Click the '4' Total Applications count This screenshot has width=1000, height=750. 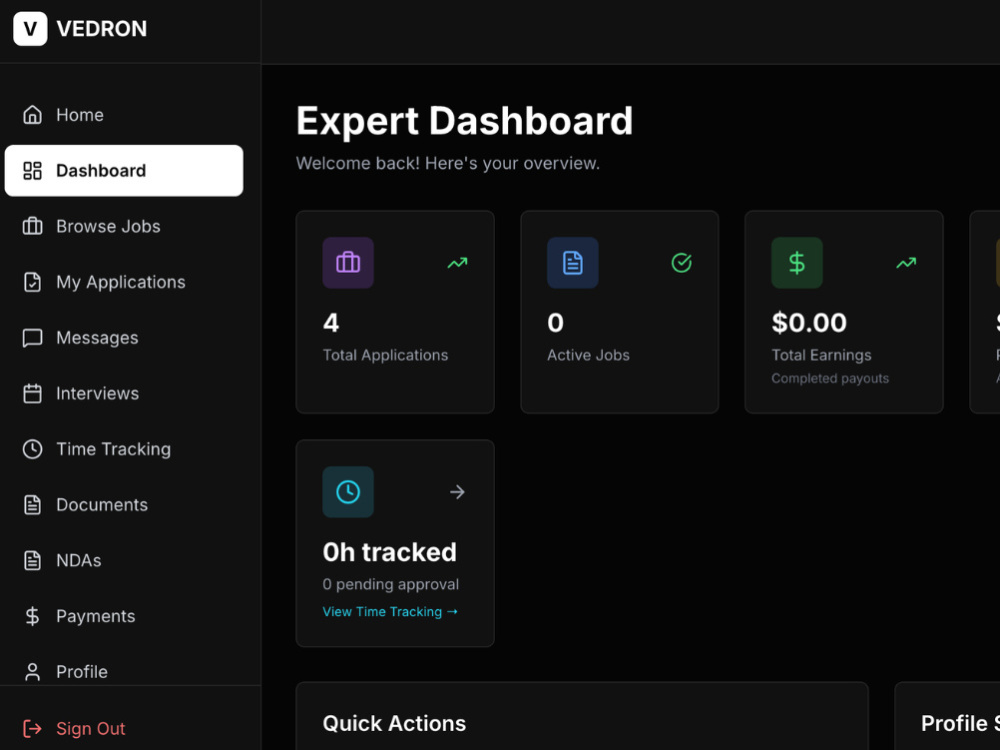[x=331, y=323]
